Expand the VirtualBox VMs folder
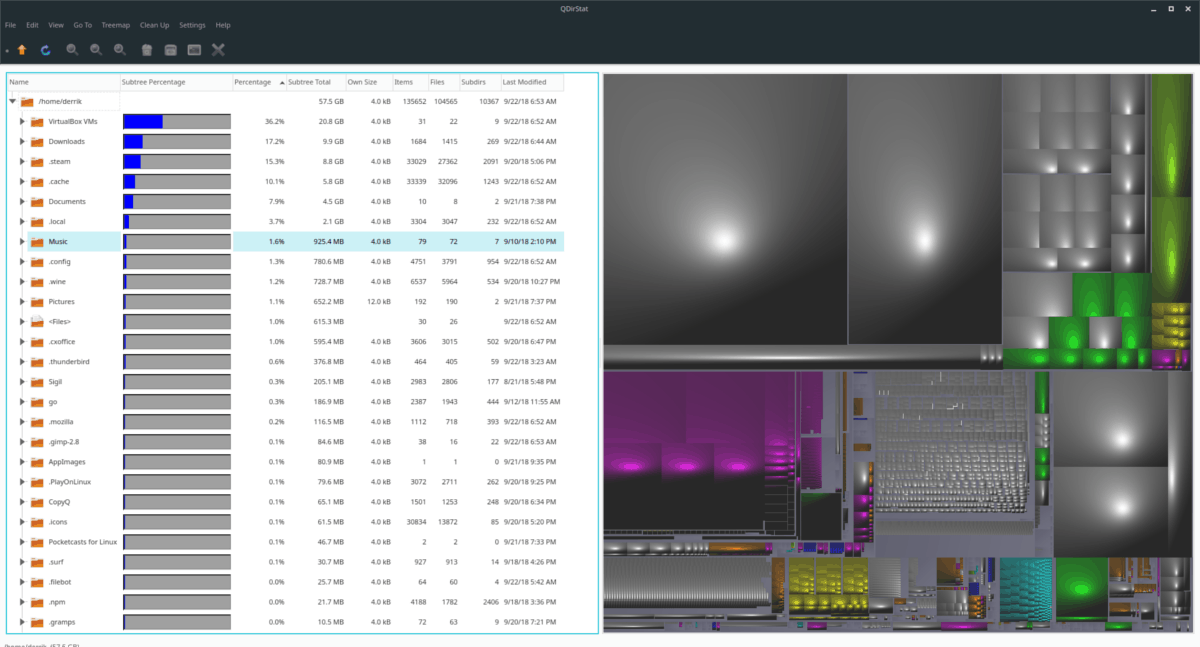The width and height of the screenshot is (1200, 647). [x=22, y=121]
